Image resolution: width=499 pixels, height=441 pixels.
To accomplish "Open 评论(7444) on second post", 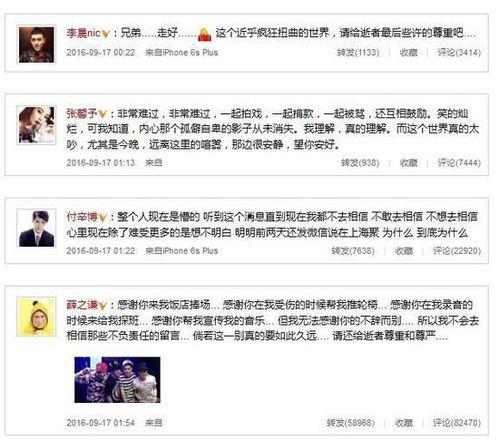I will (459, 163).
